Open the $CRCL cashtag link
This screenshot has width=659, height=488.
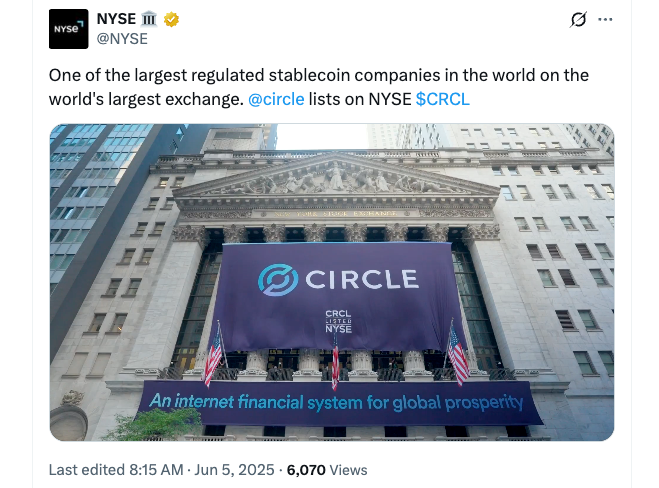442,99
